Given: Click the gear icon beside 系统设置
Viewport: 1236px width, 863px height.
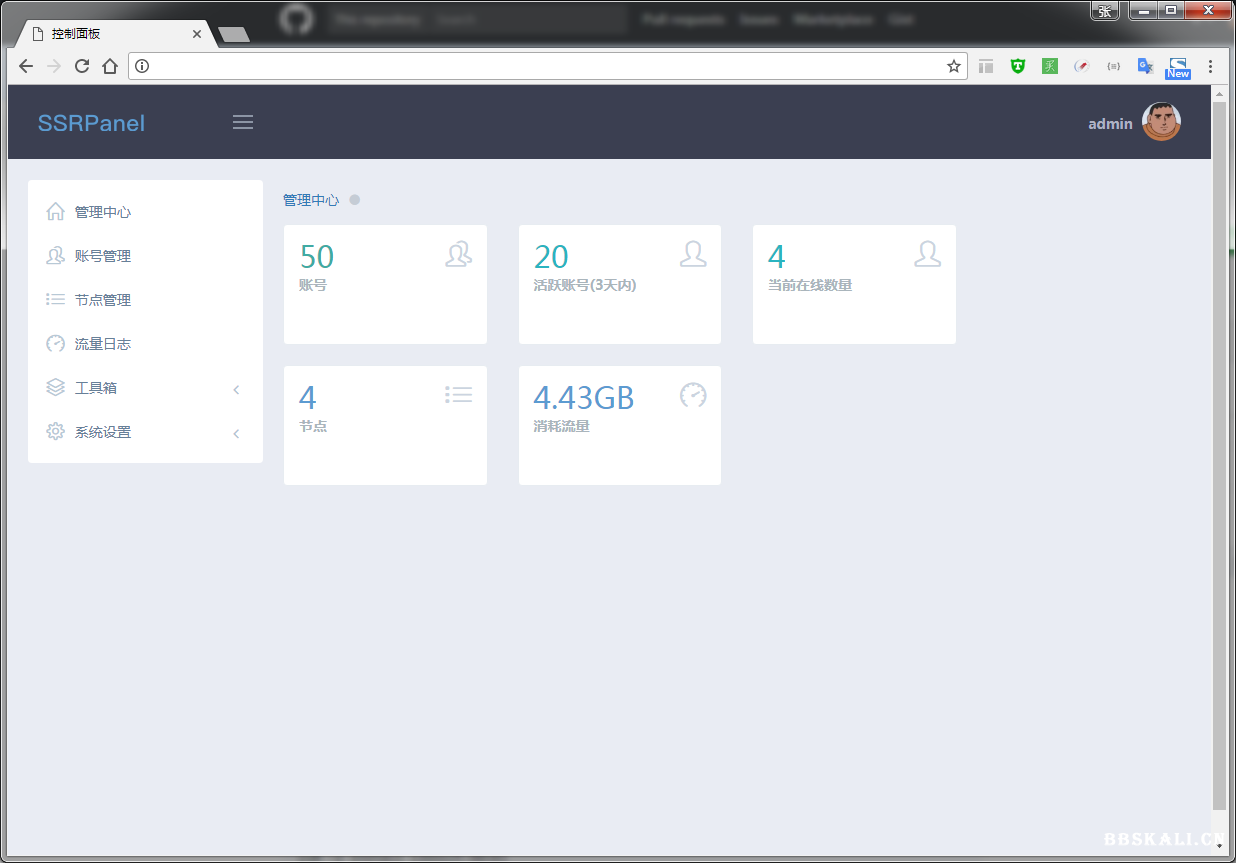Looking at the screenshot, I should coord(56,432).
